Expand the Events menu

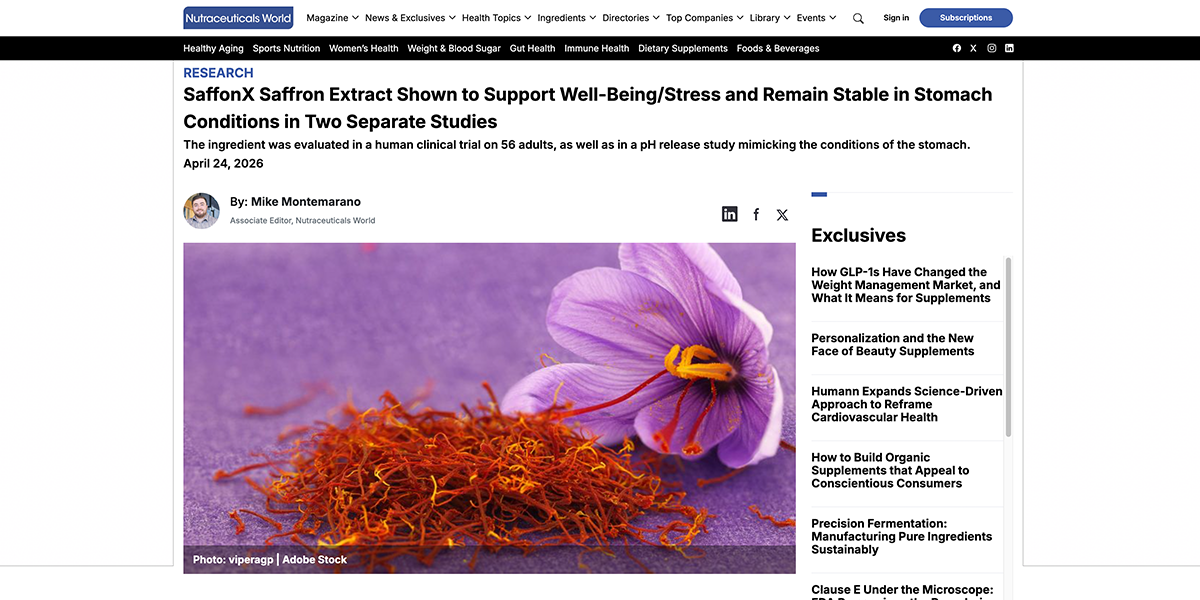[816, 18]
